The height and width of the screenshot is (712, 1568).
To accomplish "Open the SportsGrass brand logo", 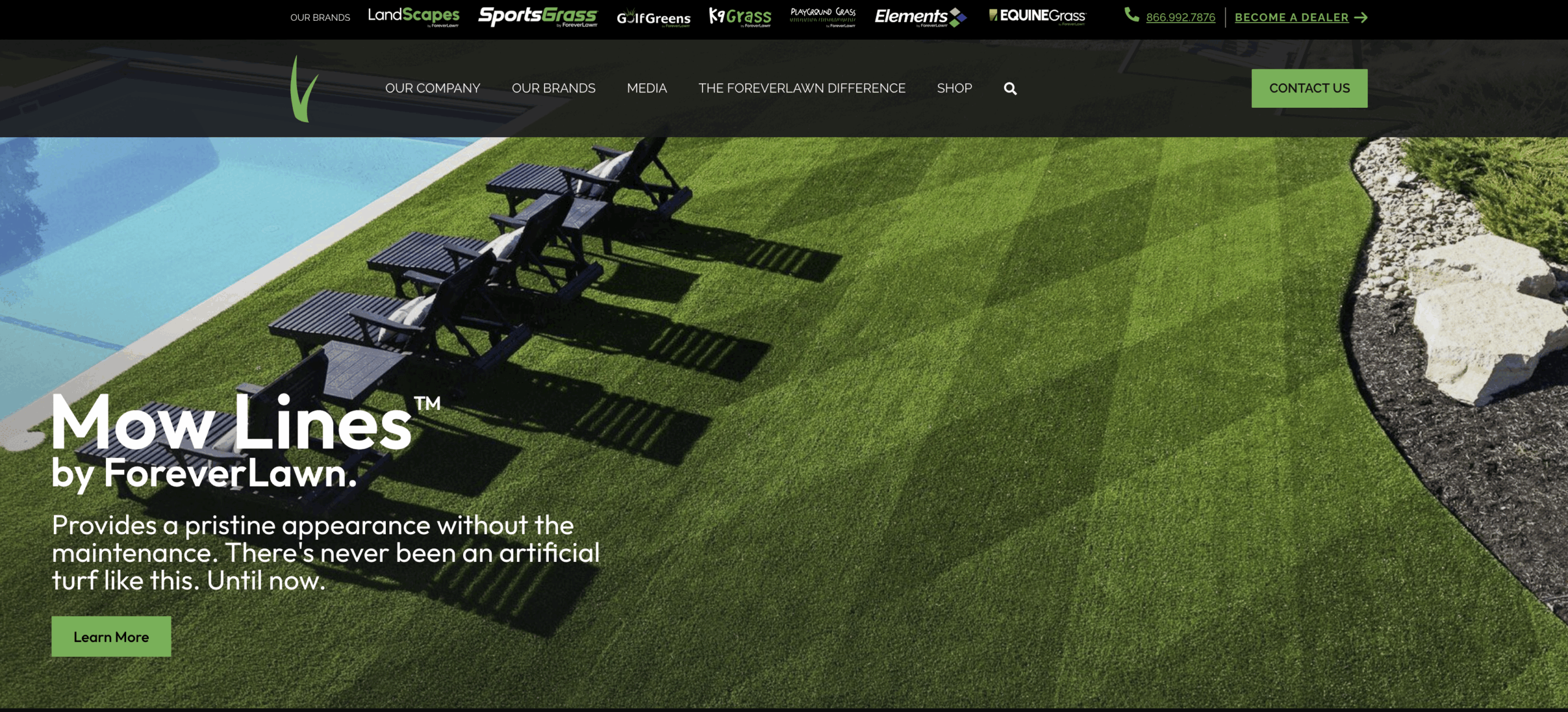I will pos(538,17).
